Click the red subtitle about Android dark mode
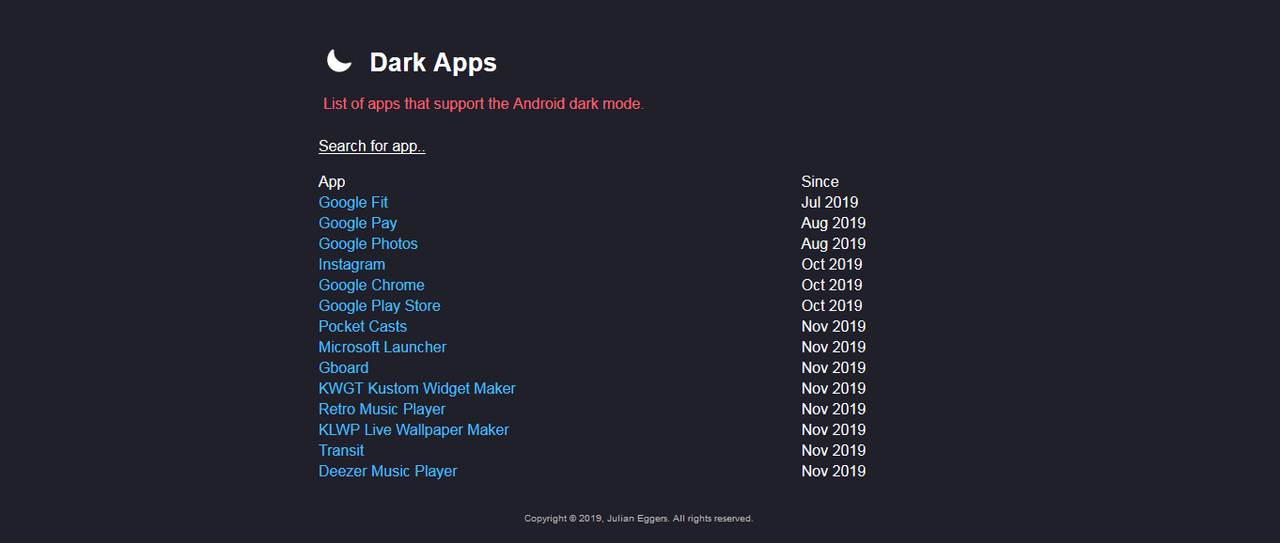This screenshot has height=543, width=1280. tap(484, 104)
